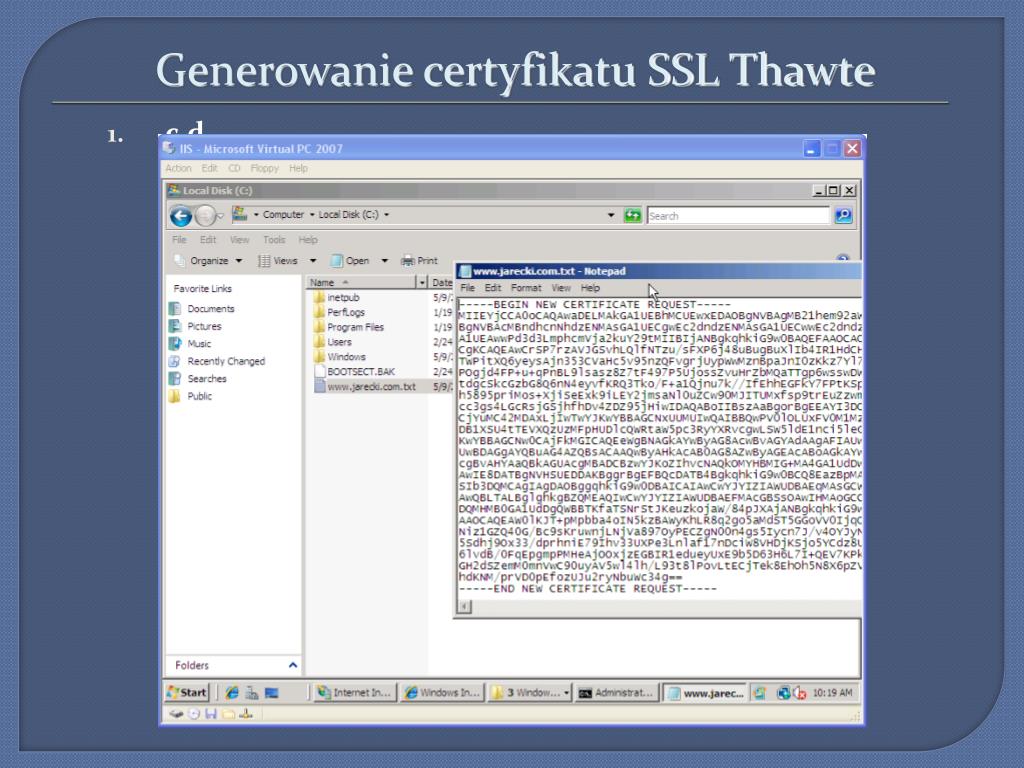Focus the Explorer Search field

738,216
